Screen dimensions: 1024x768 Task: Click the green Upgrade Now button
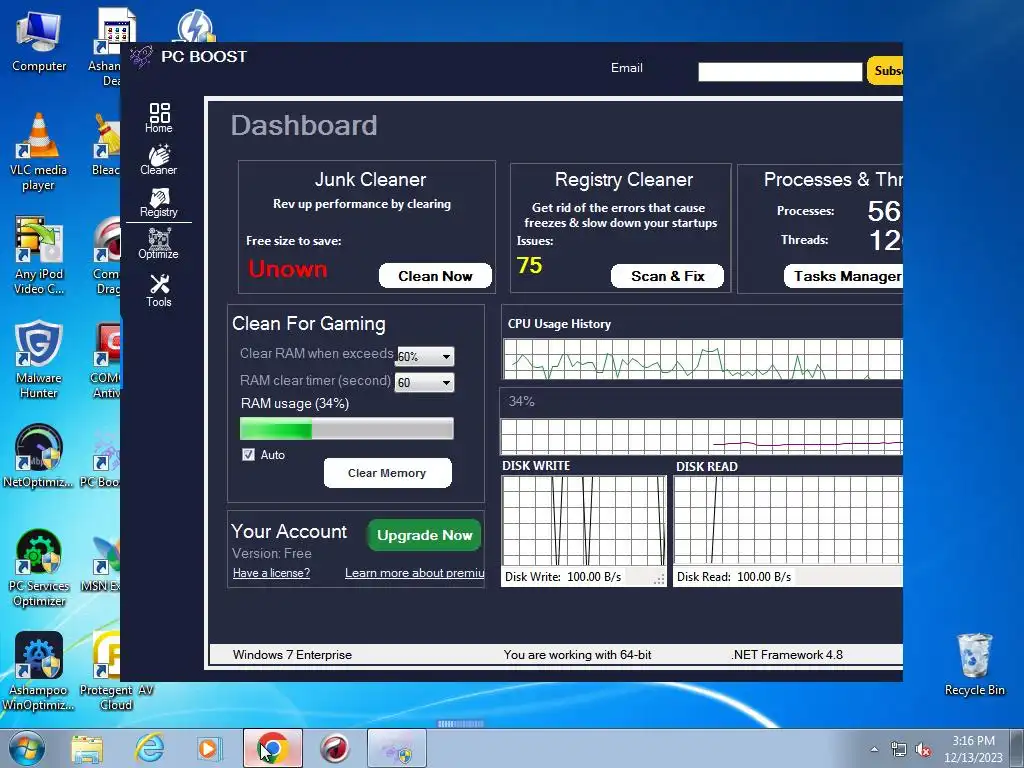[x=424, y=535]
